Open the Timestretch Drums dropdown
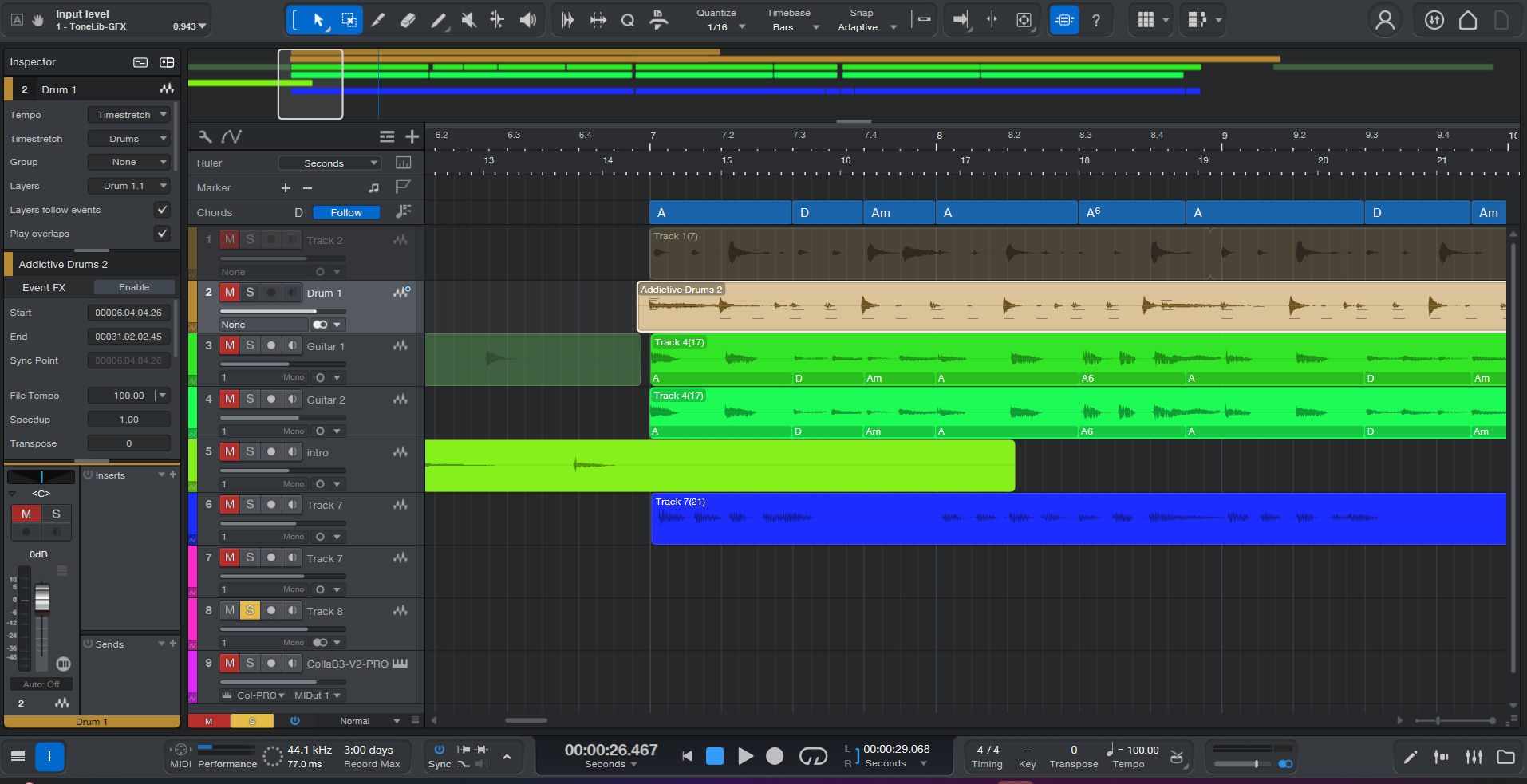Viewport: 1527px width, 784px height. tap(128, 139)
